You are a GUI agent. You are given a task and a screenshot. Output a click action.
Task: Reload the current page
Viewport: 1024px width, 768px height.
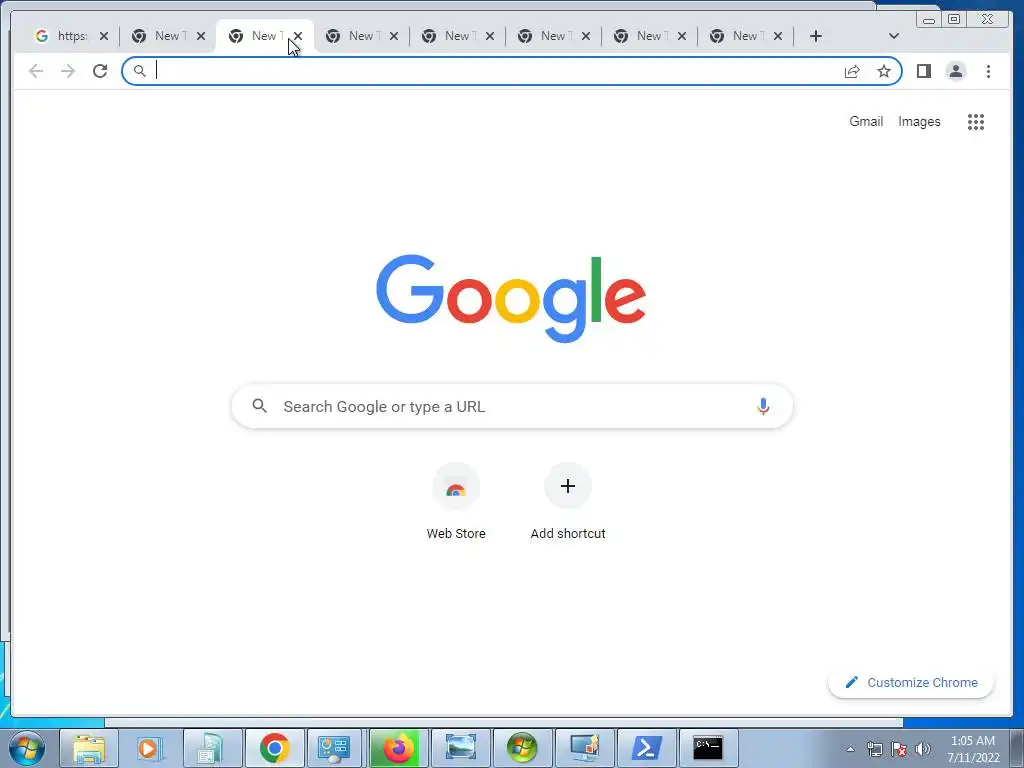point(100,71)
